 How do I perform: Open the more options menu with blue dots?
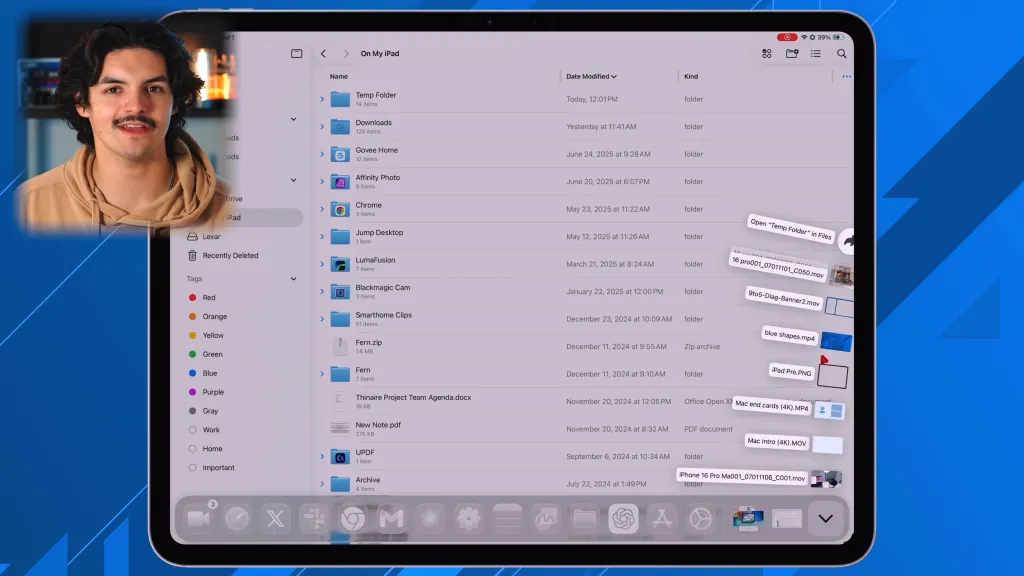click(846, 76)
